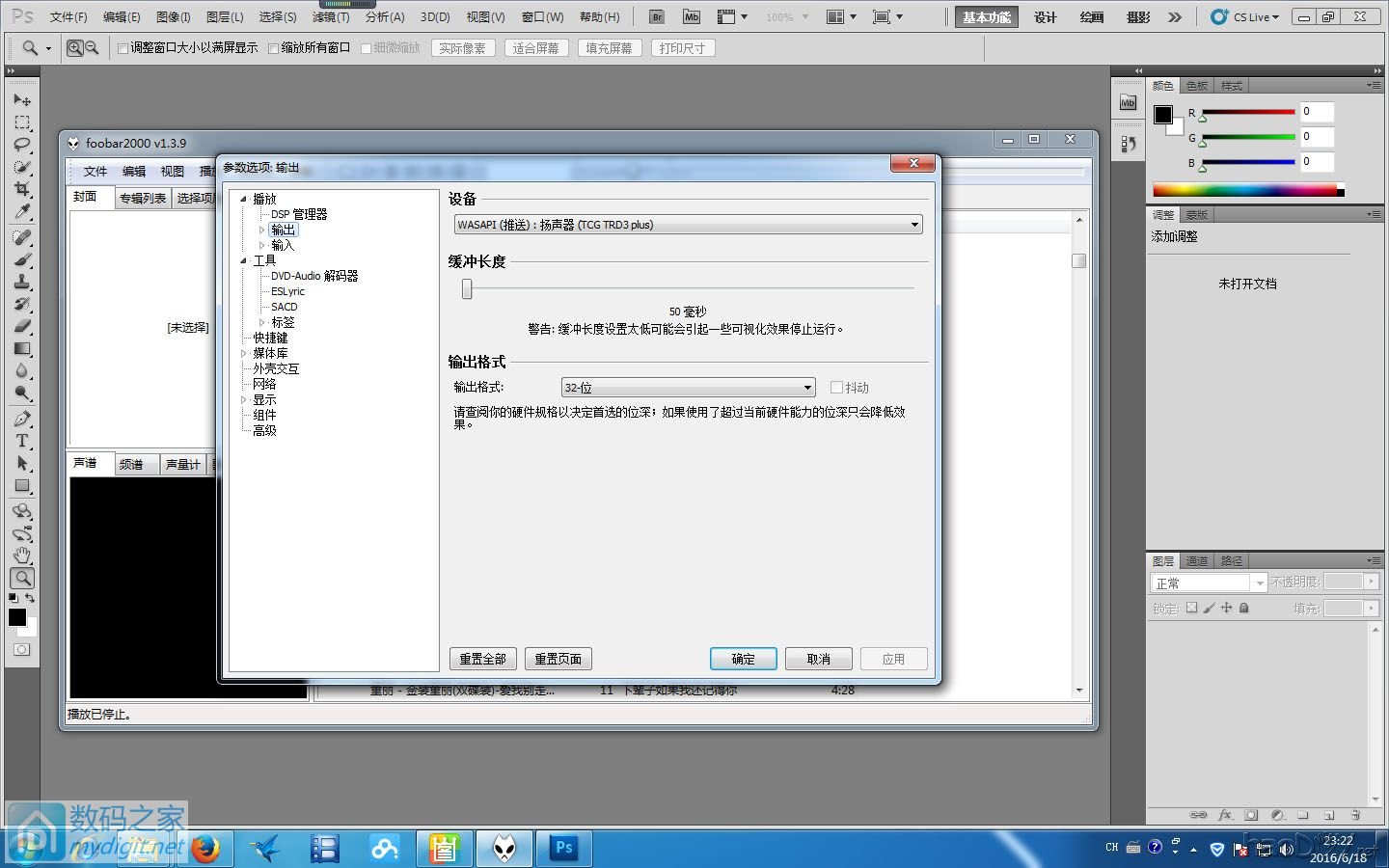
Task: Switch to the 频道 tab in foobar2000
Action: point(134,464)
